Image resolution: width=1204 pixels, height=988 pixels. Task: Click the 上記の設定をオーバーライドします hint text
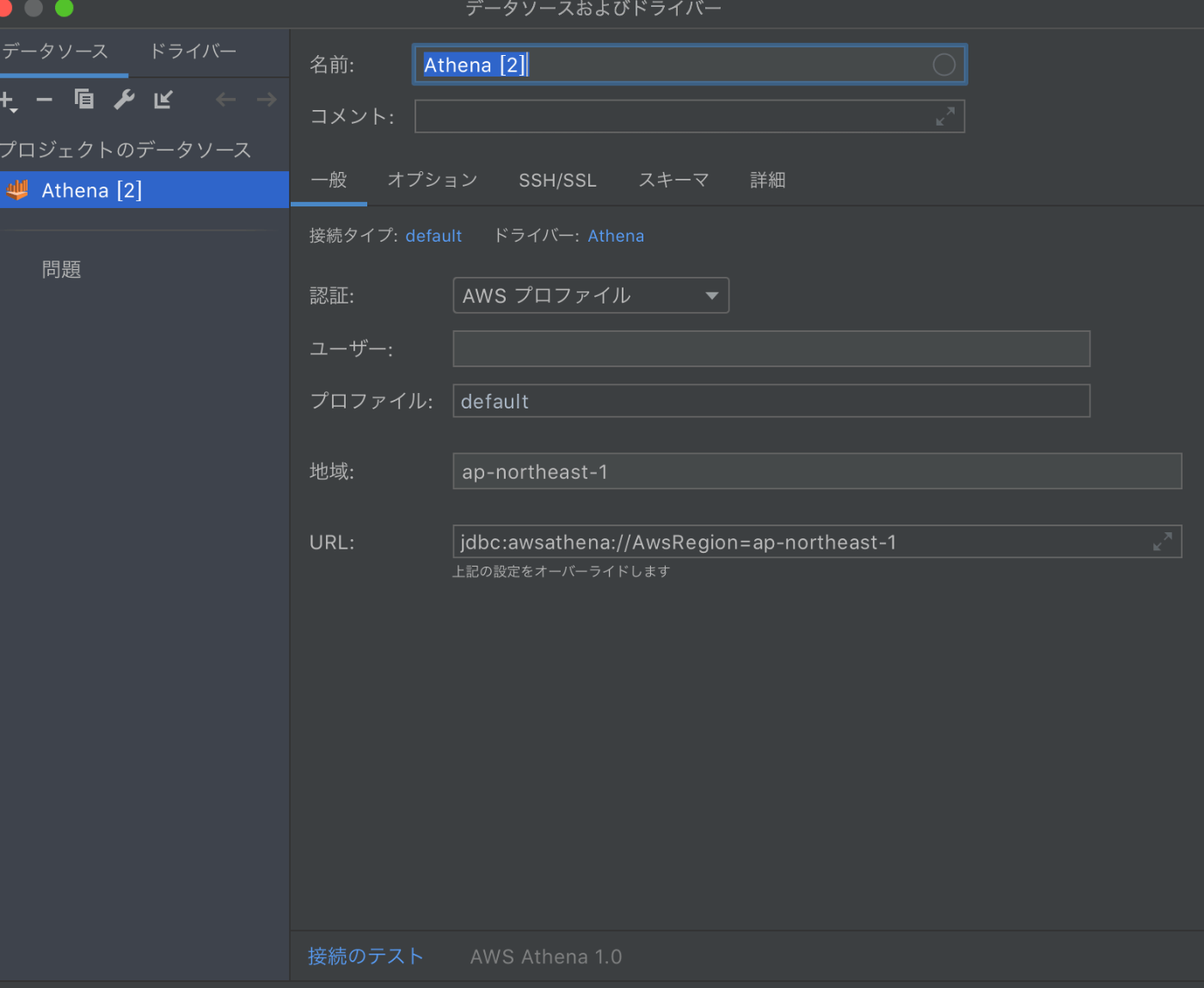(x=562, y=571)
